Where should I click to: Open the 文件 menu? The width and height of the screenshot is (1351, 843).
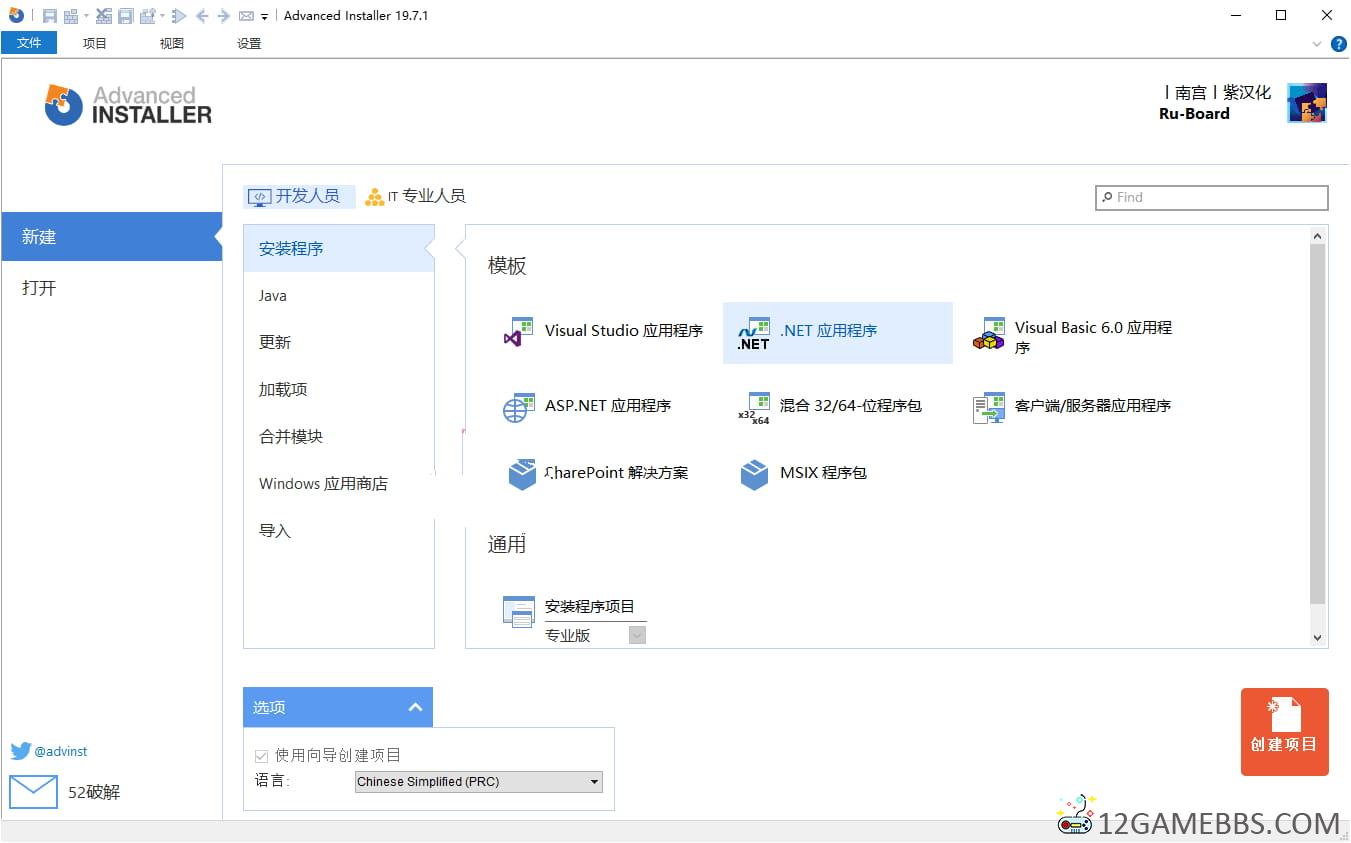point(29,43)
